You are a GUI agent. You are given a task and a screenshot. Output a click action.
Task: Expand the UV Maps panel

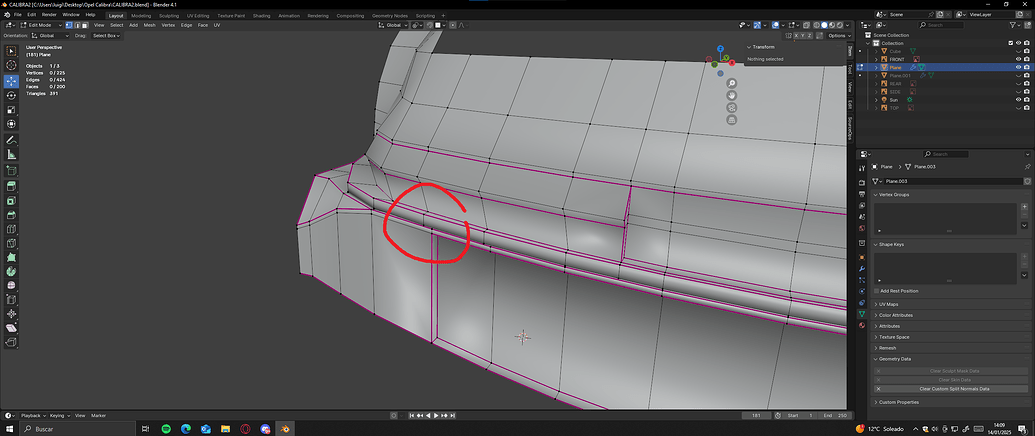[889, 304]
